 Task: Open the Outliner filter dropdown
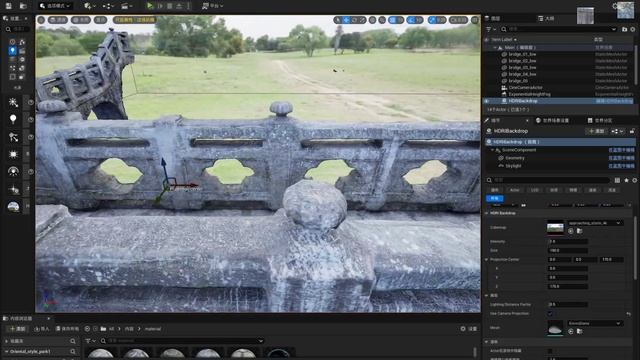pos(490,29)
